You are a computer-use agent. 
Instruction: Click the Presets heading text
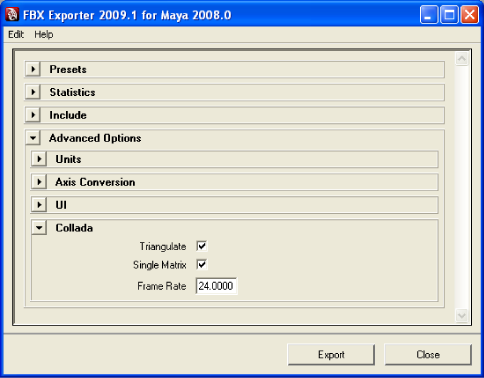(x=68, y=69)
